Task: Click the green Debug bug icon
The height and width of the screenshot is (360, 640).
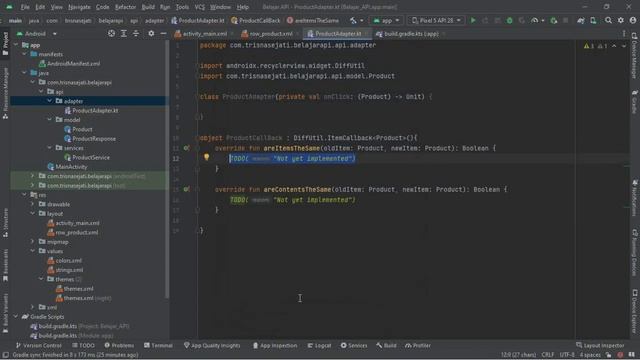Action: tap(509, 20)
